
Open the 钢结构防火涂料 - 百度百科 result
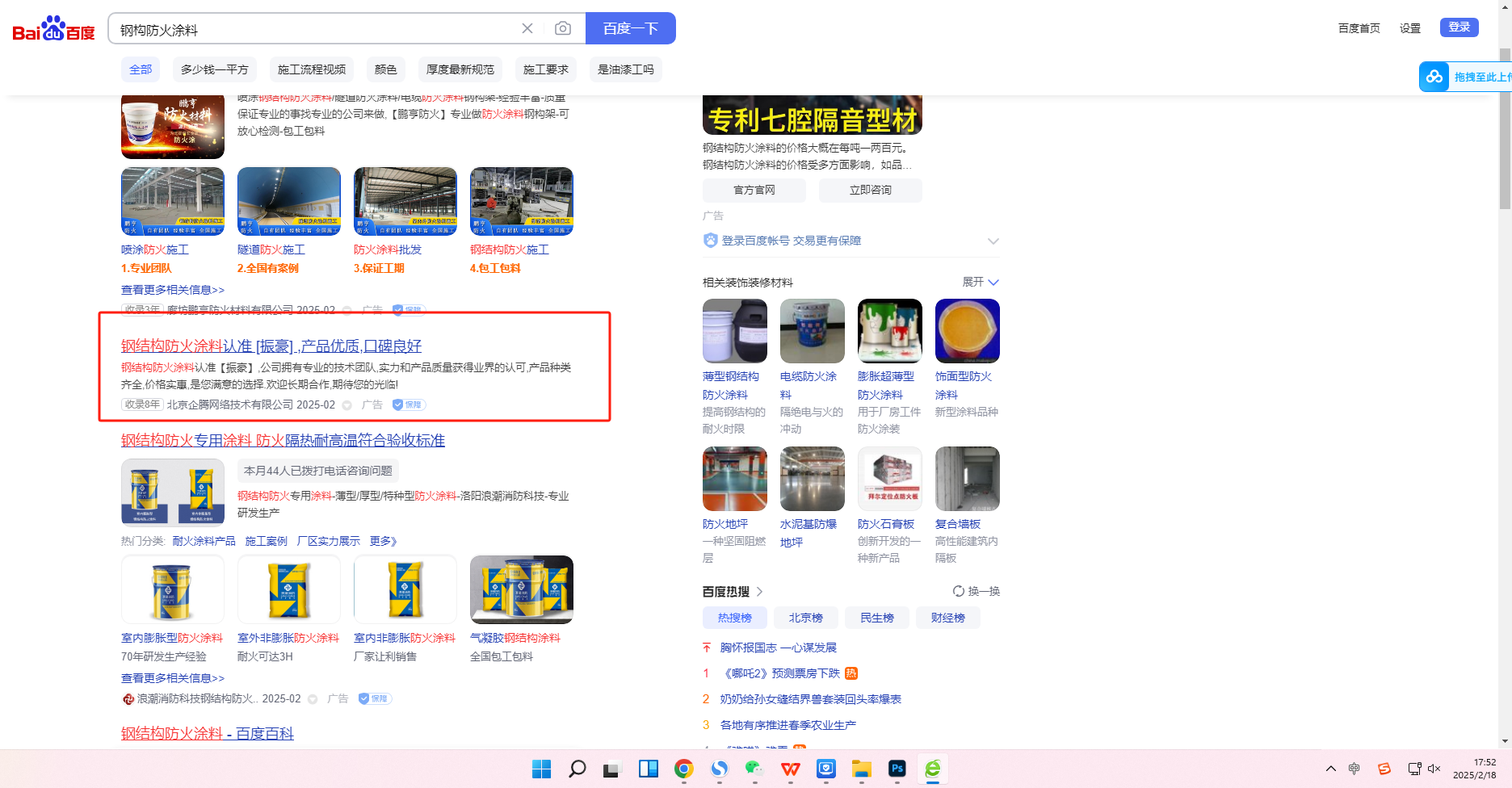pos(208,733)
